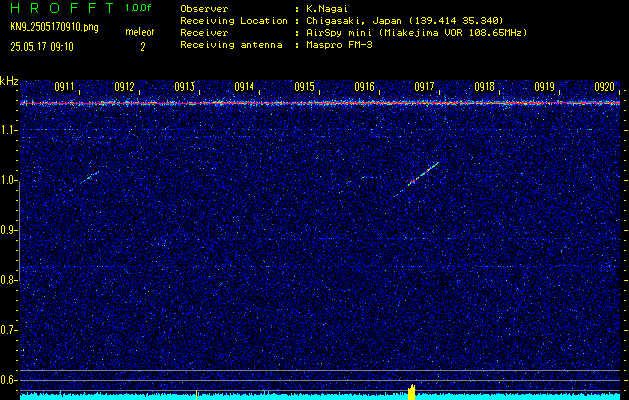Click the 0.8 frequency axis label

point(8,280)
